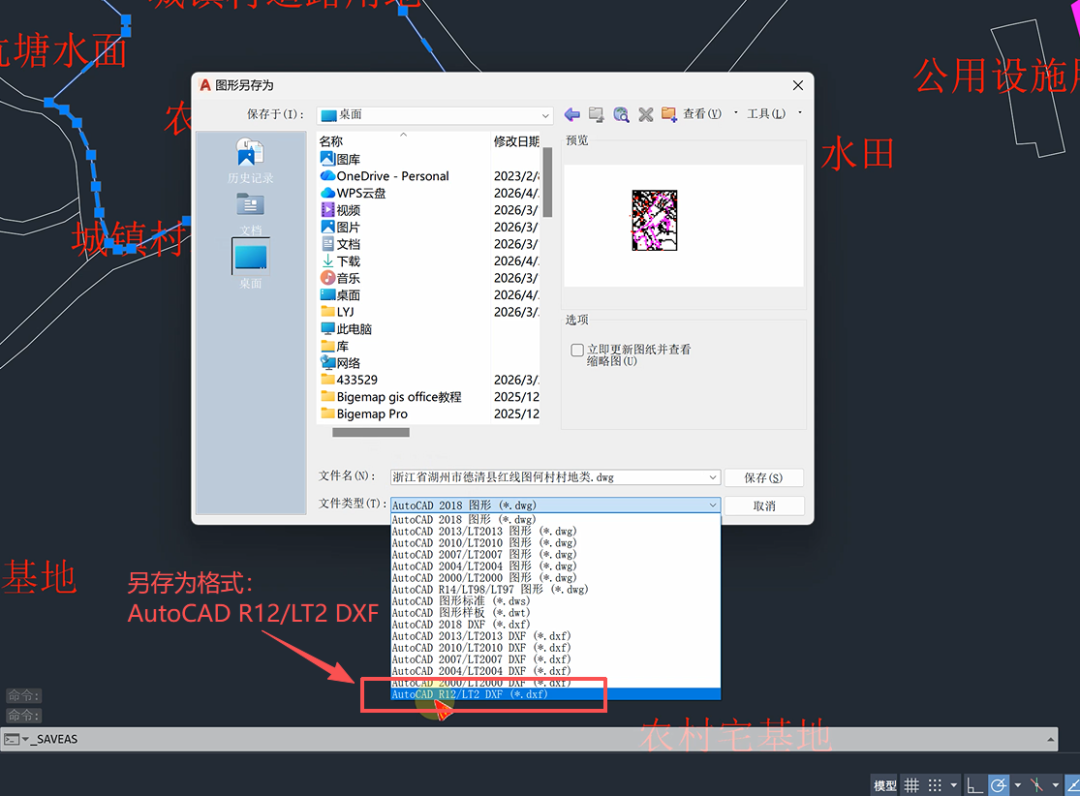Select AutoCAD 2013/LT2013 DXF (*.dxf) format
The image size is (1080, 796).
[555, 636]
